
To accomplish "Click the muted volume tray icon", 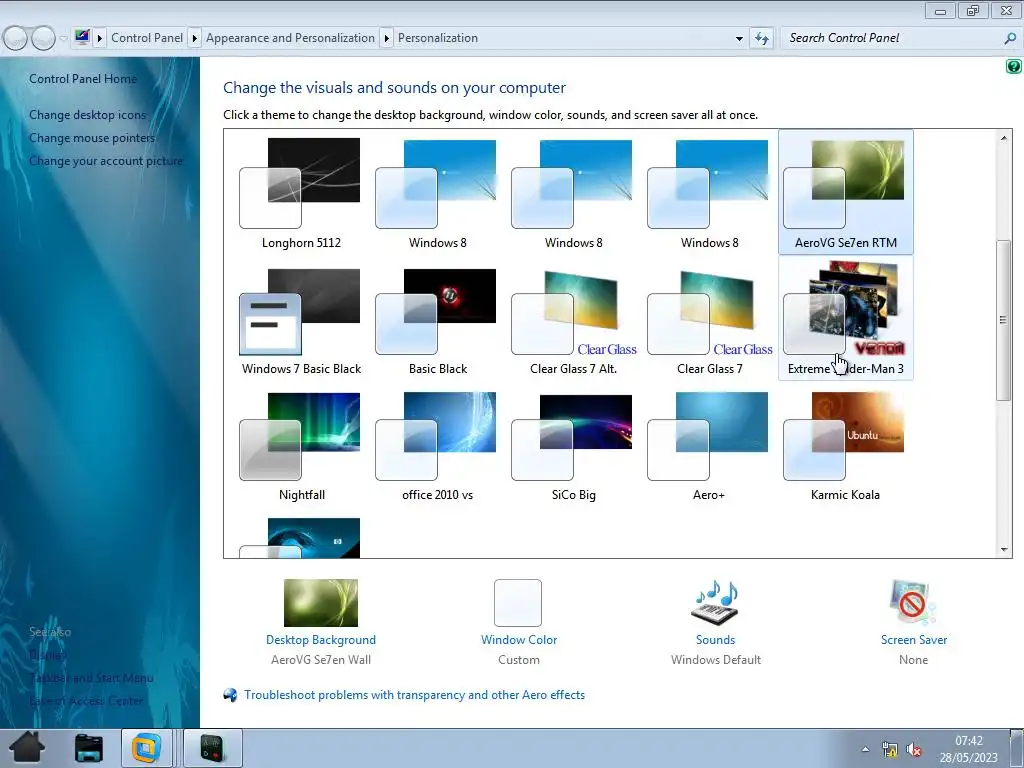I will click(x=914, y=749).
